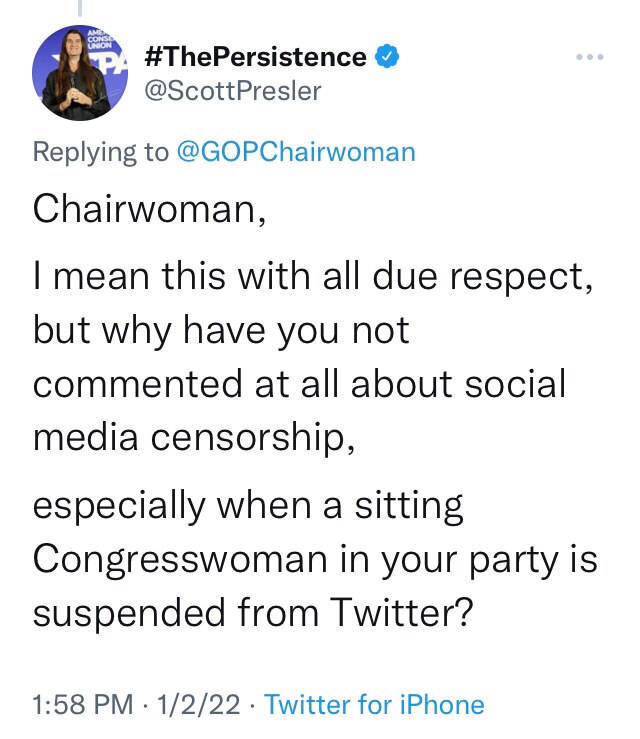The width and height of the screenshot is (640, 739).
Task: Click the thread connector line above avatar
Action: (80, 8)
